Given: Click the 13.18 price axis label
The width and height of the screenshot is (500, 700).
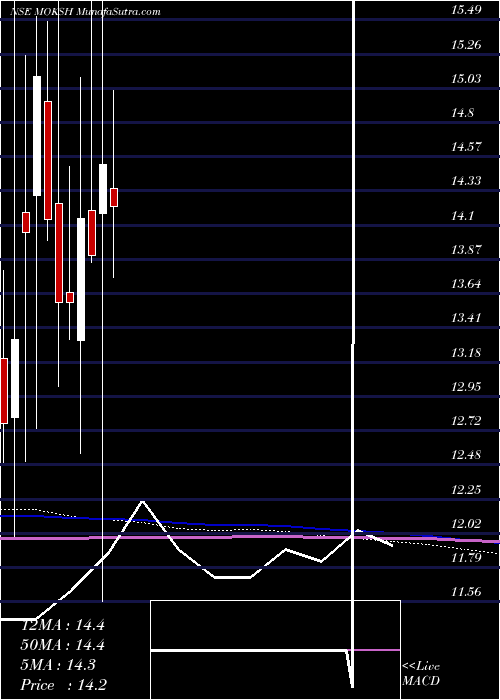Looking at the screenshot, I should (466, 353).
